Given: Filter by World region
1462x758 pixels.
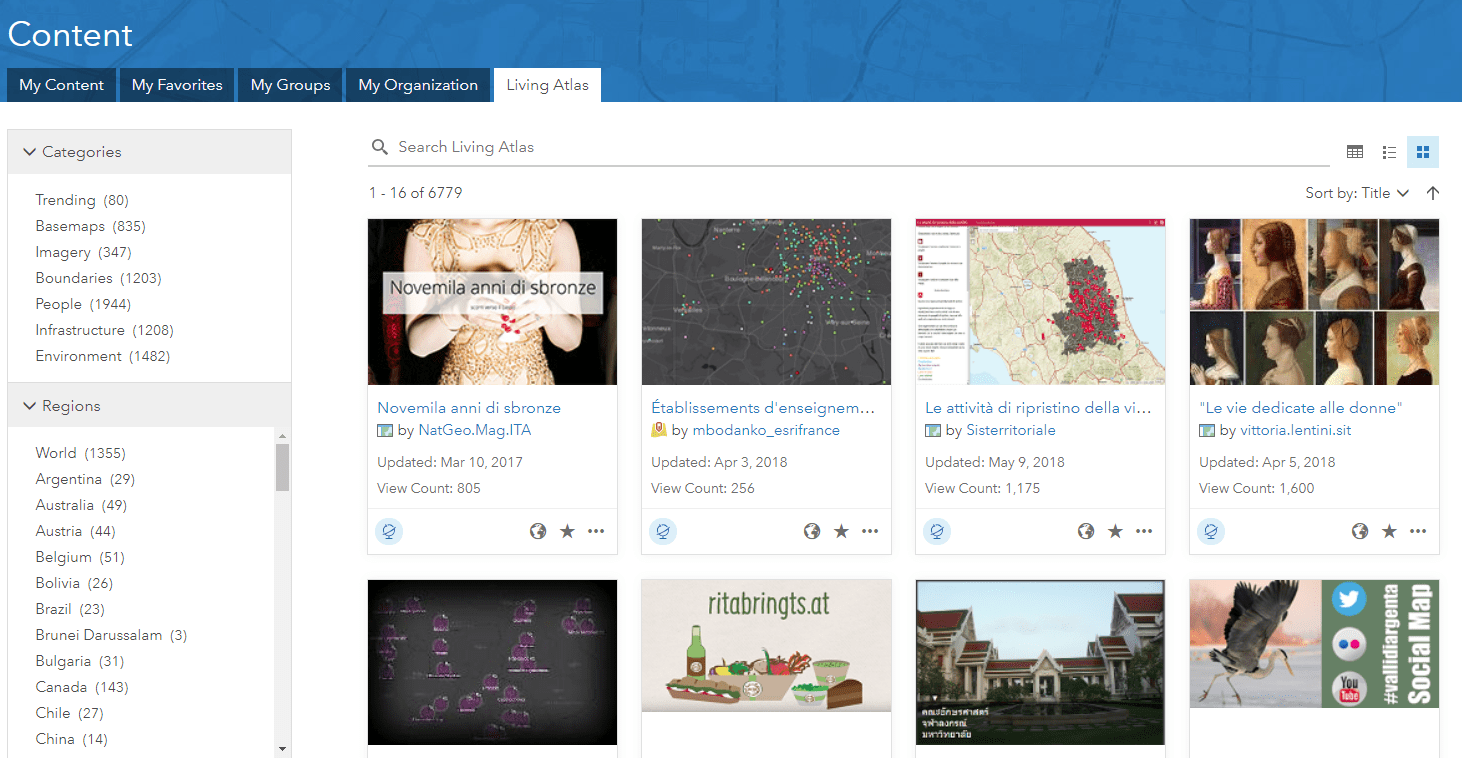Looking at the screenshot, I should [81, 453].
